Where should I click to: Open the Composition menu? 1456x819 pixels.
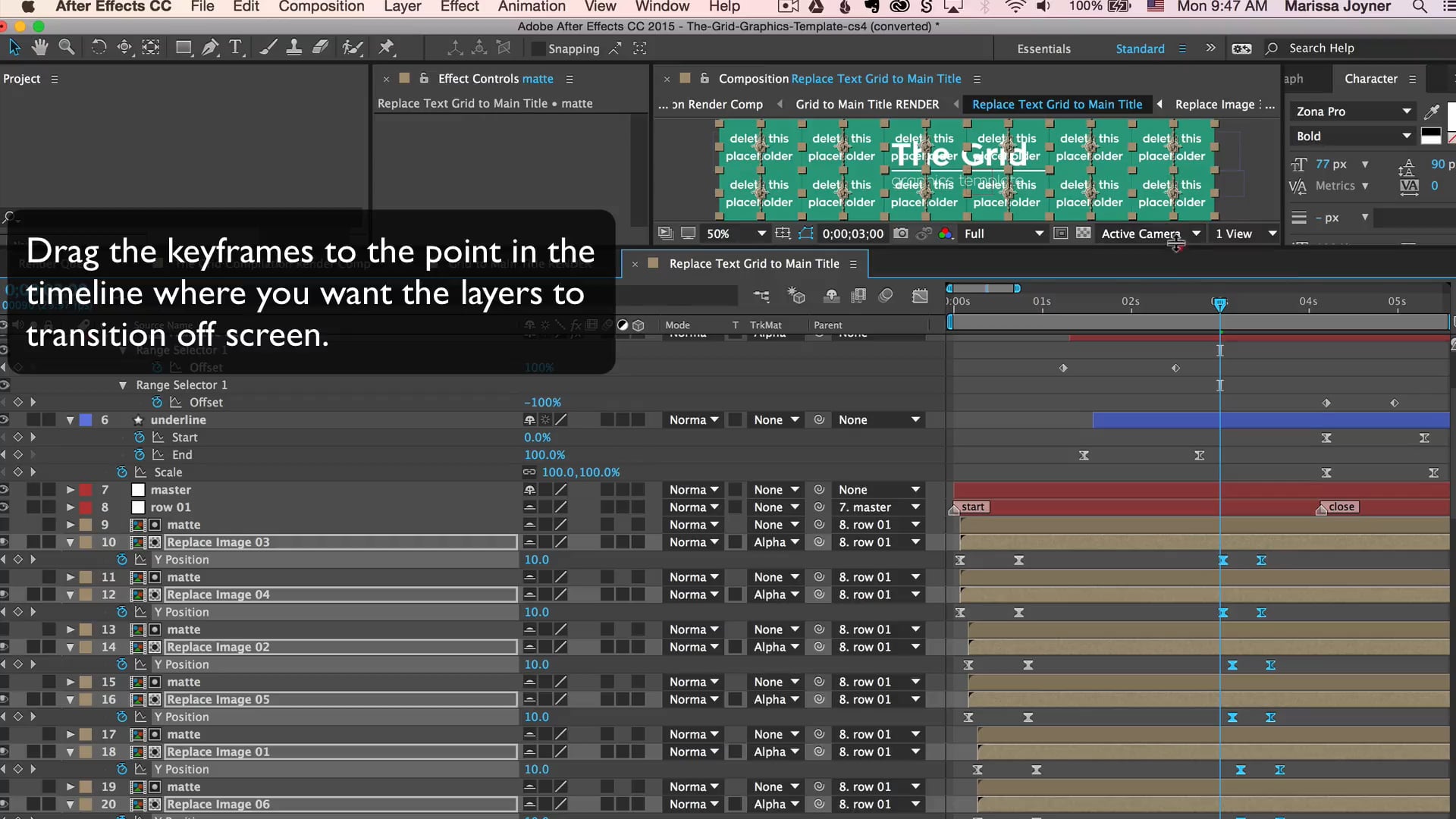[322, 7]
